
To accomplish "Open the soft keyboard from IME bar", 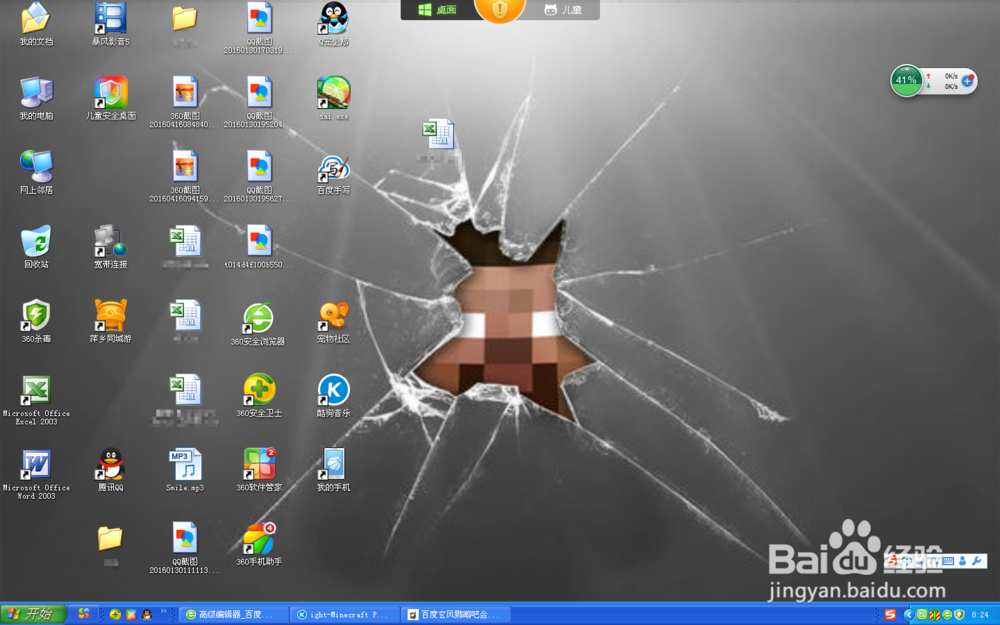I will pos(948,561).
